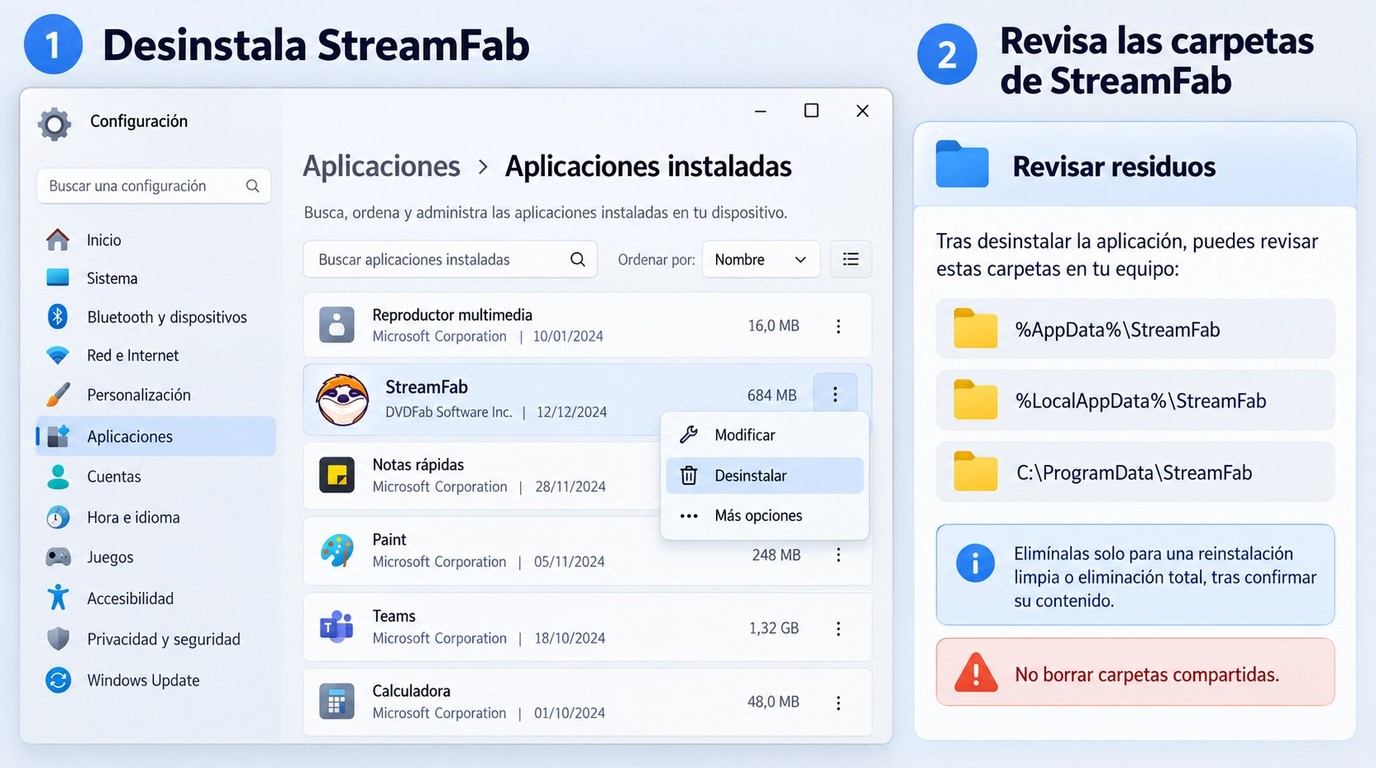Click the Teams size 1,32 GB
Image resolution: width=1376 pixels, height=768 pixels.
[x=774, y=628]
